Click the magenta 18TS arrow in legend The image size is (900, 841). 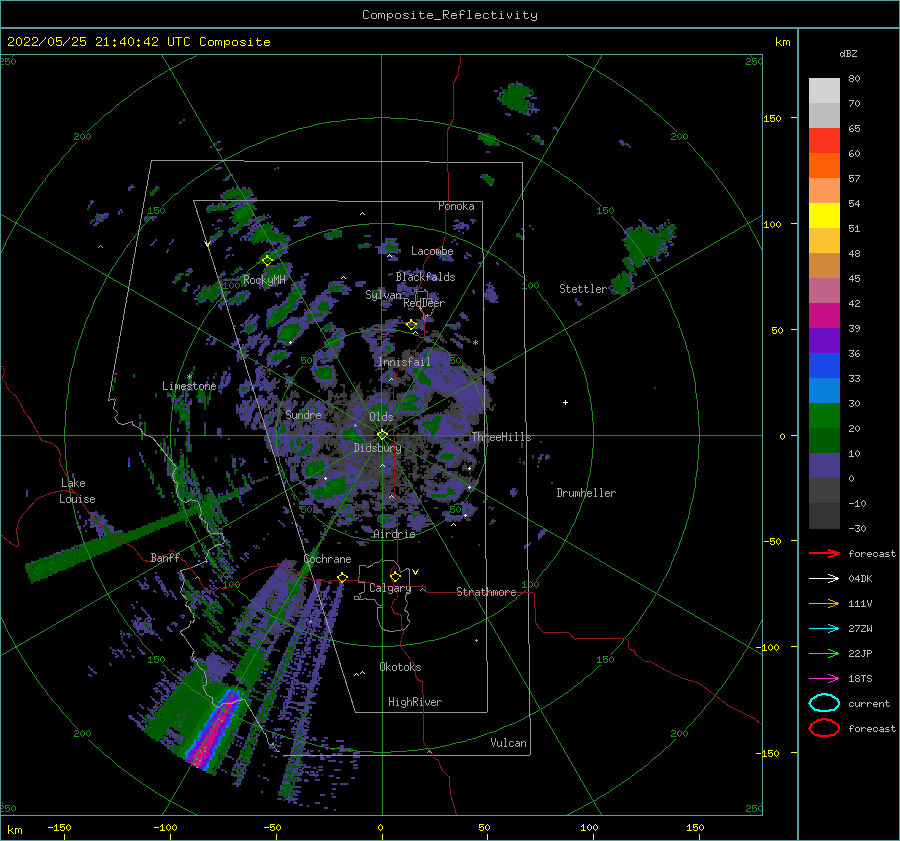pyautogui.click(x=825, y=679)
